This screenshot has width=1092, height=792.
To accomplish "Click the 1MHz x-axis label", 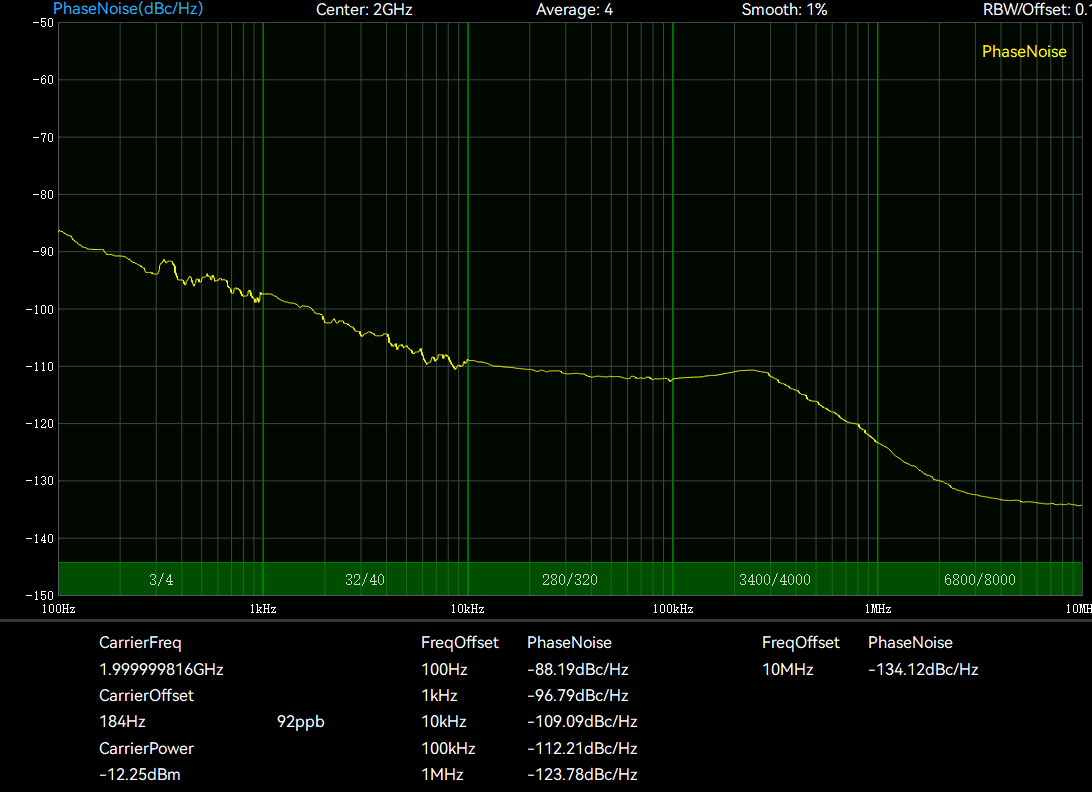I will pos(878,609).
